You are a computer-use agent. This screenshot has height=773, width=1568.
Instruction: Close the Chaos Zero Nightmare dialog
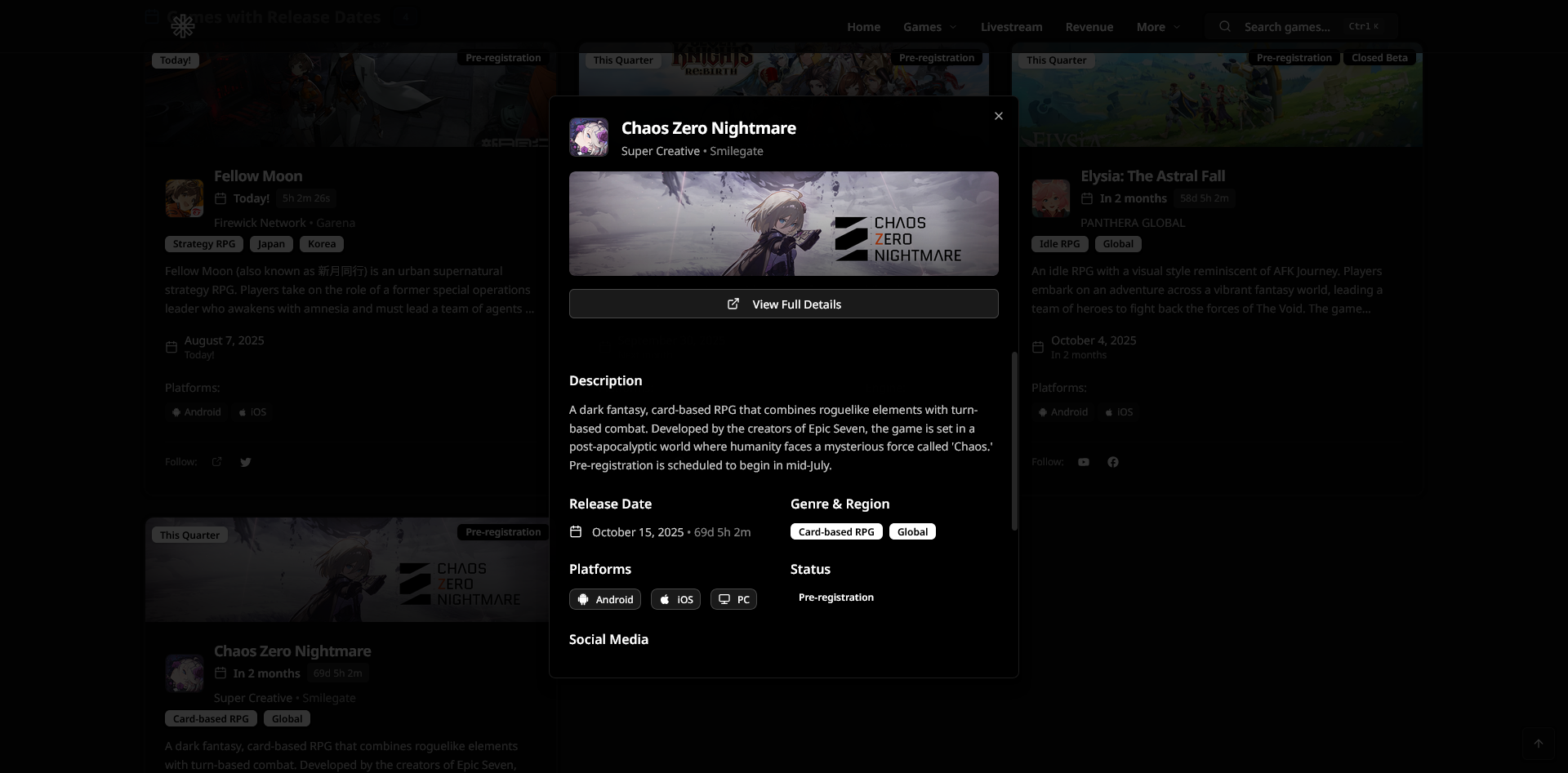click(x=998, y=116)
